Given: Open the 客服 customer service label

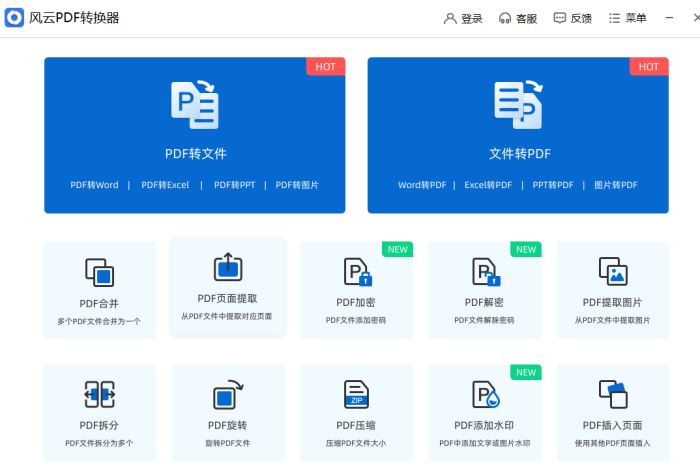Looking at the screenshot, I should point(526,18).
